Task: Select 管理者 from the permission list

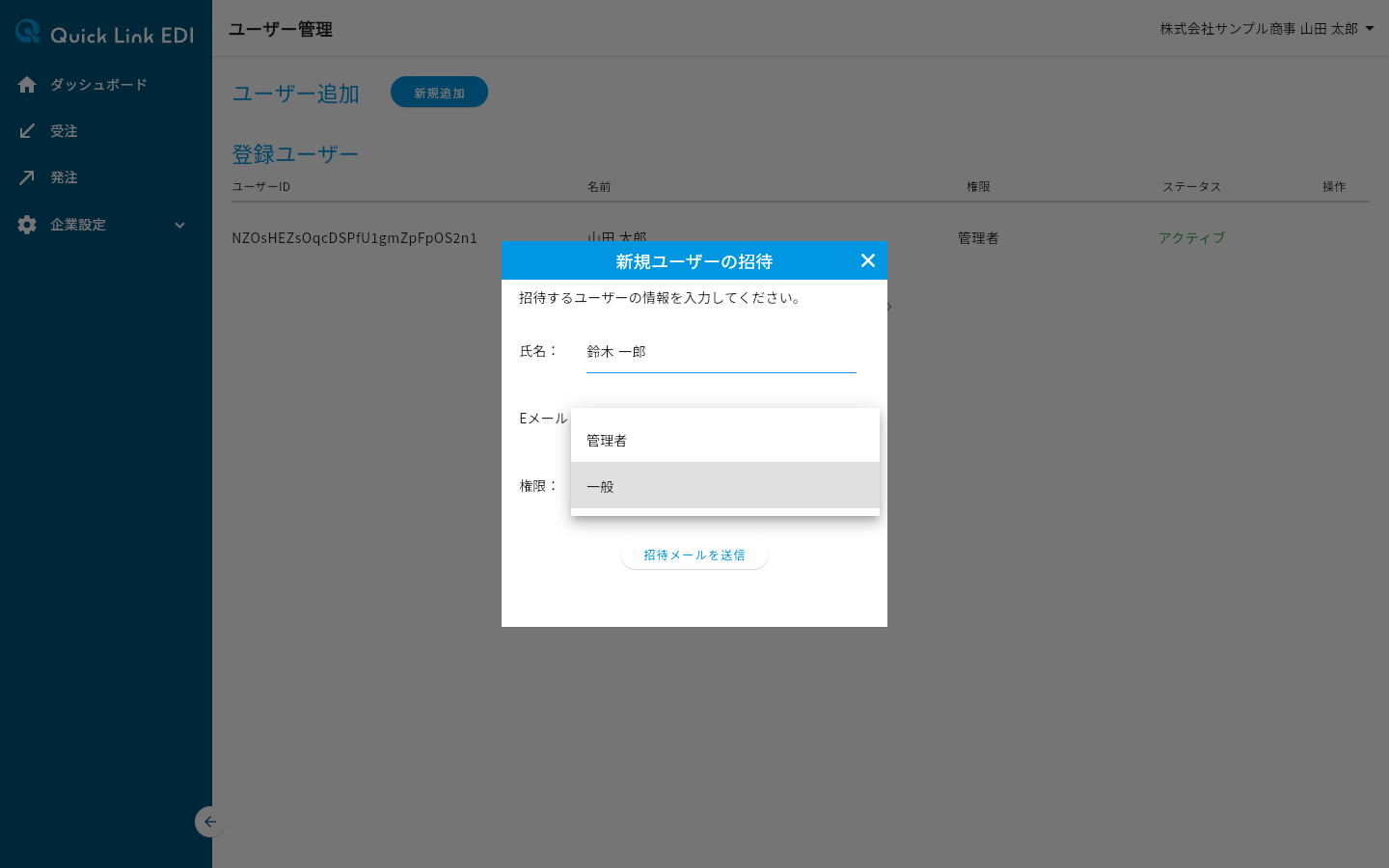Action: point(725,440)
